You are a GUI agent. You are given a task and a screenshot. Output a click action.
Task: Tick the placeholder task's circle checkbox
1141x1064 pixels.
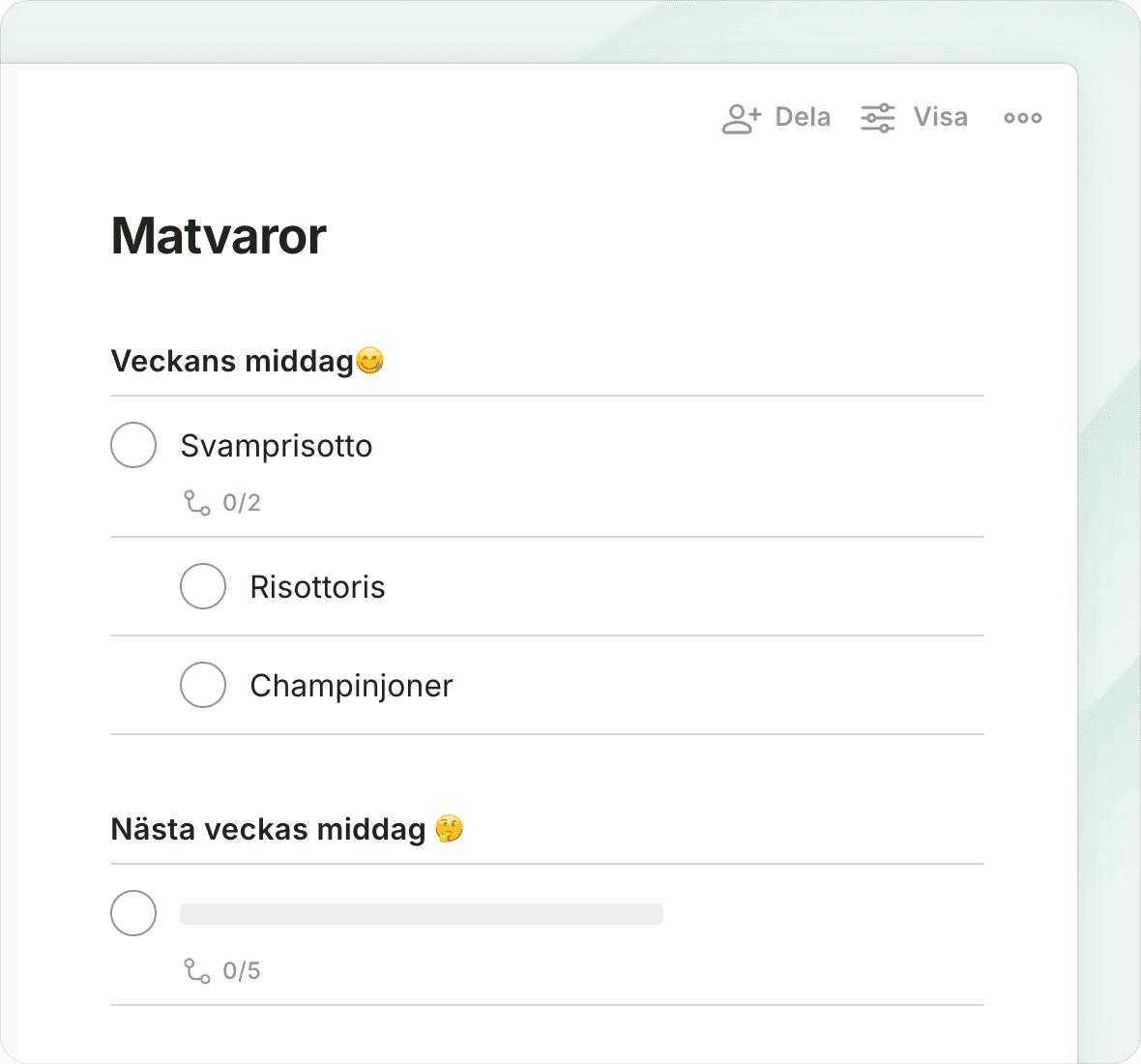[133, 913]
